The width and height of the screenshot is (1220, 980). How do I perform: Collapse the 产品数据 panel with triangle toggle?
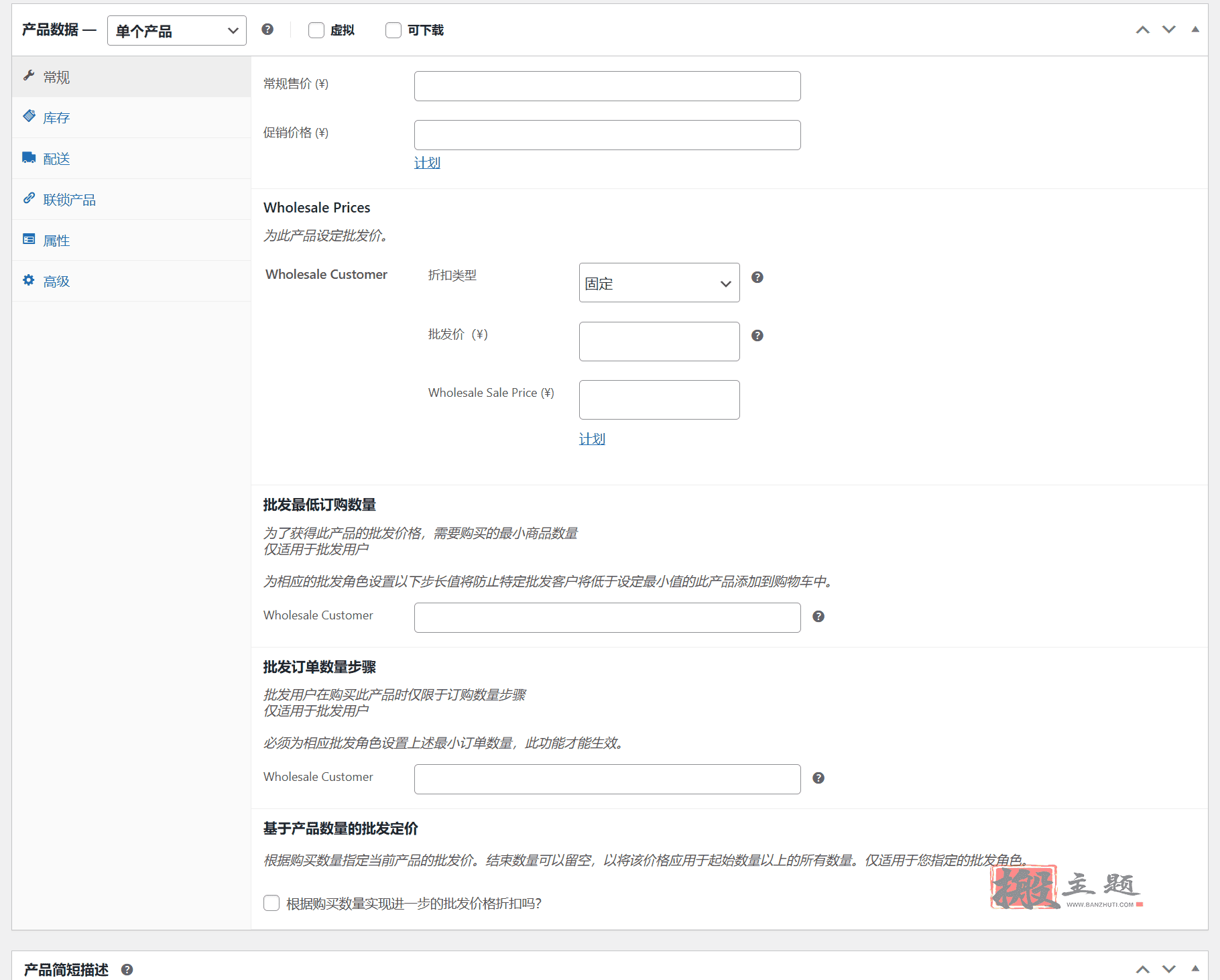coord(1195,29)
